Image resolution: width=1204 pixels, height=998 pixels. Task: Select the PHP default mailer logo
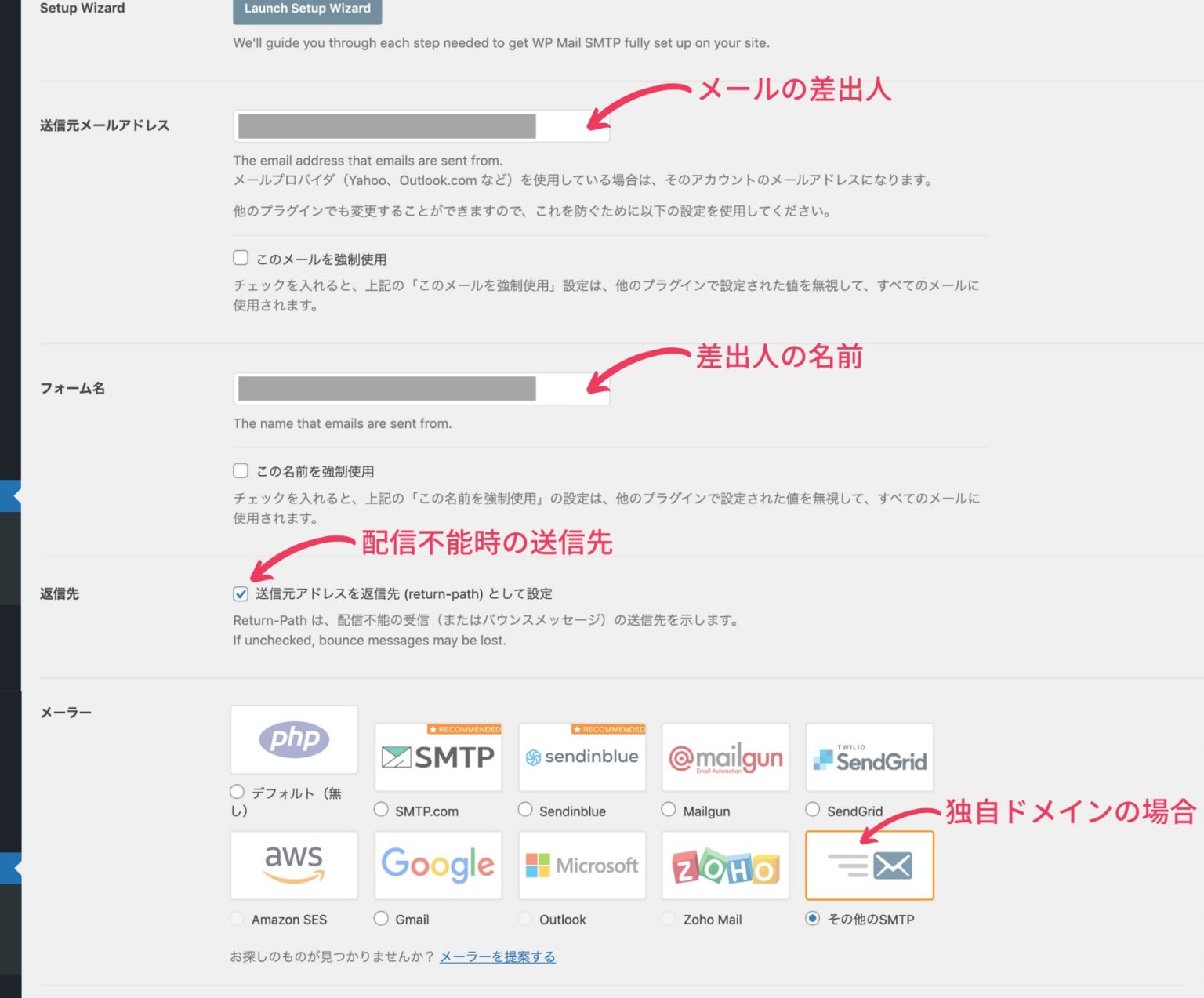click(x=293, y=739)
